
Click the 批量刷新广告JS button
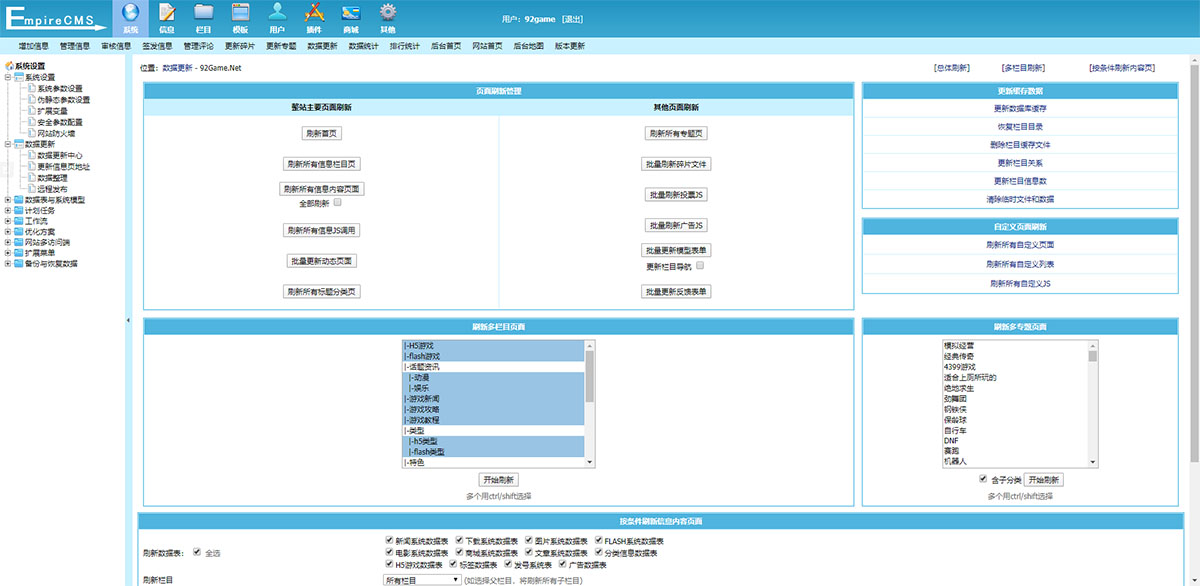676,225
